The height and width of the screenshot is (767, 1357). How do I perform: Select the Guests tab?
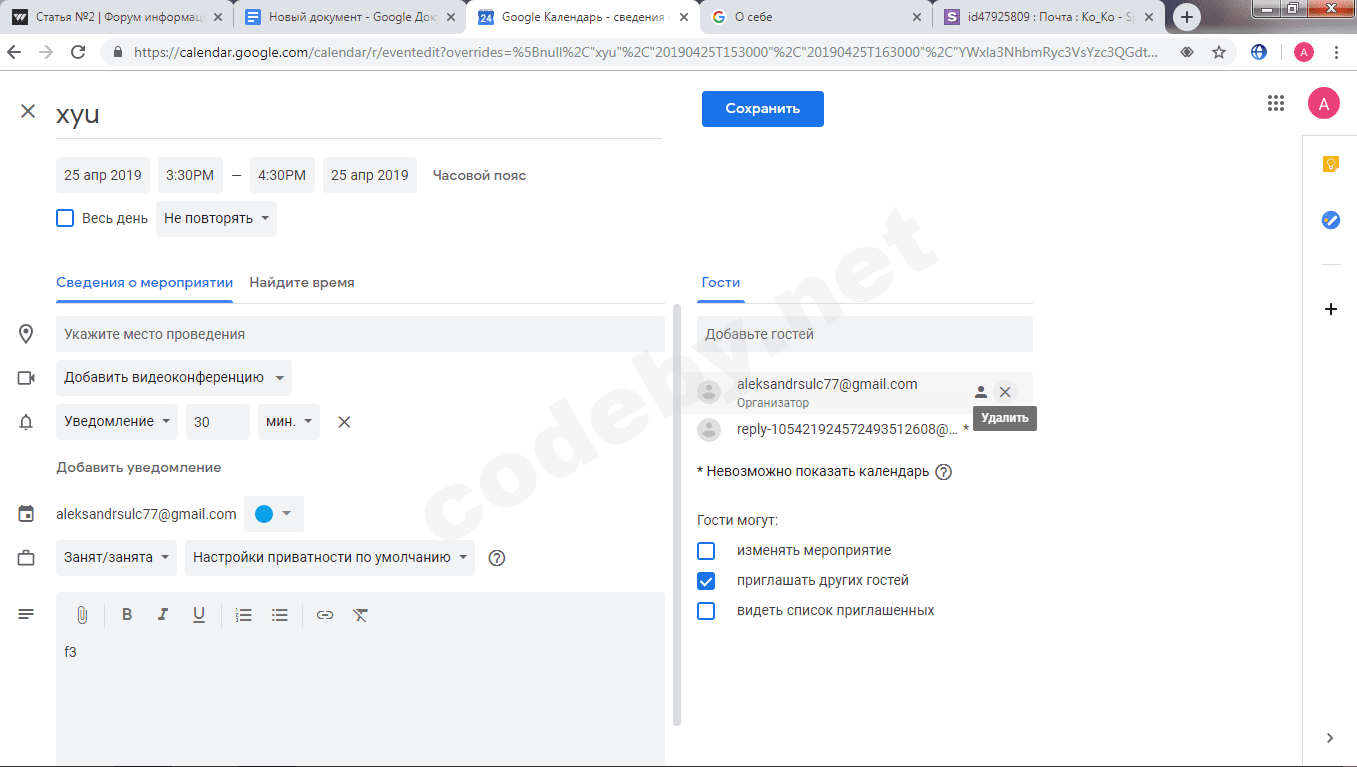point(721,283)
